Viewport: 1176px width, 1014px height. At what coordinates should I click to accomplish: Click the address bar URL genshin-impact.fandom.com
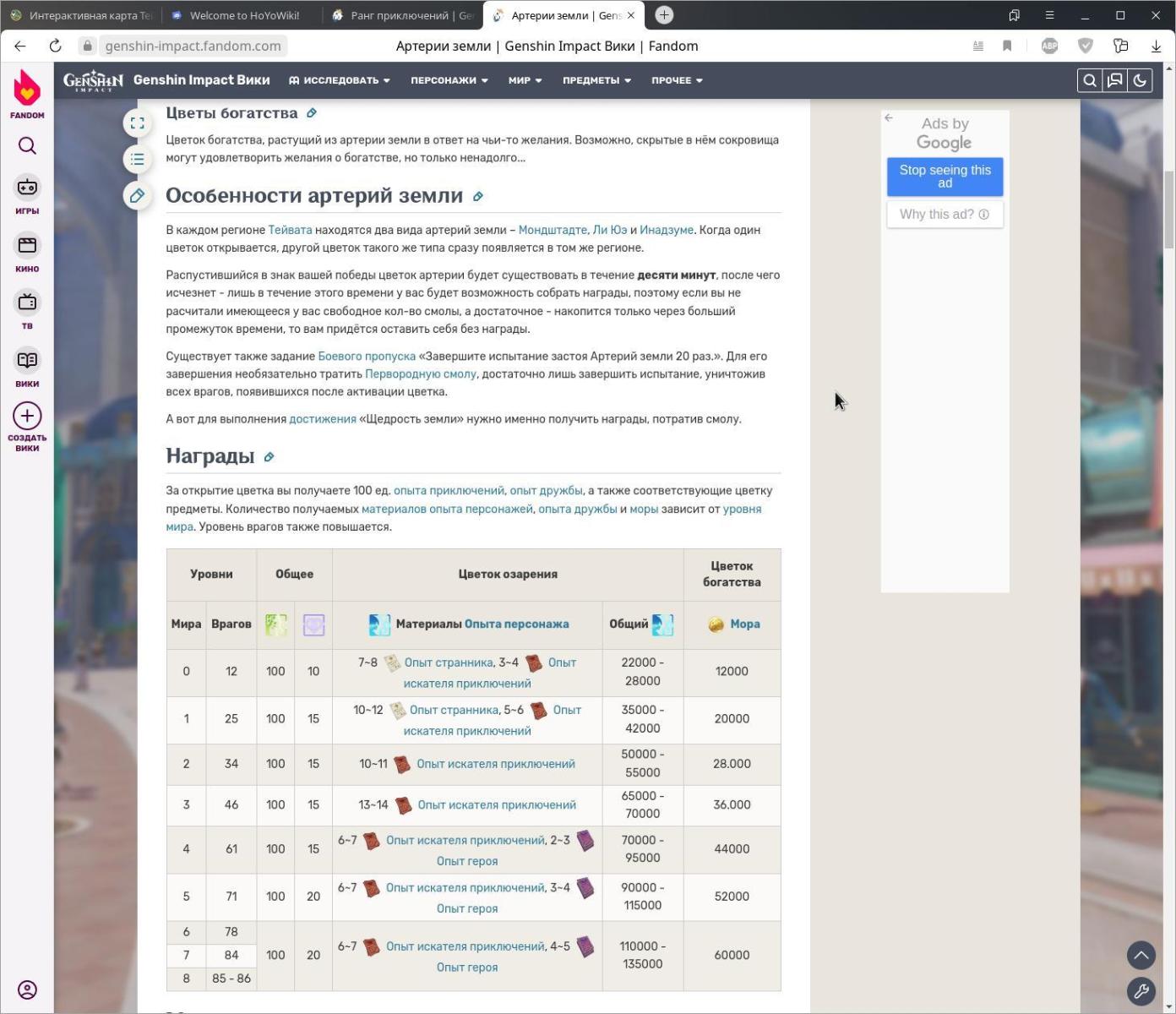(193, 46)
